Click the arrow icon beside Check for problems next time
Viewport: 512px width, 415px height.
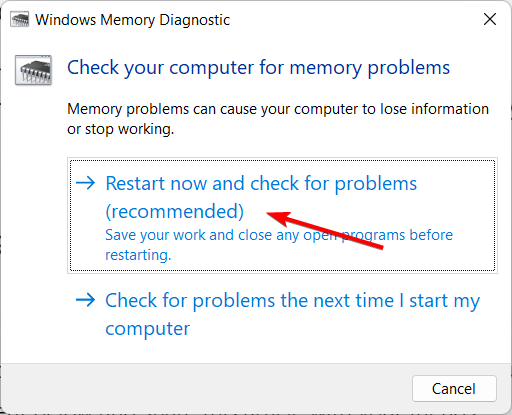(86, 300)
